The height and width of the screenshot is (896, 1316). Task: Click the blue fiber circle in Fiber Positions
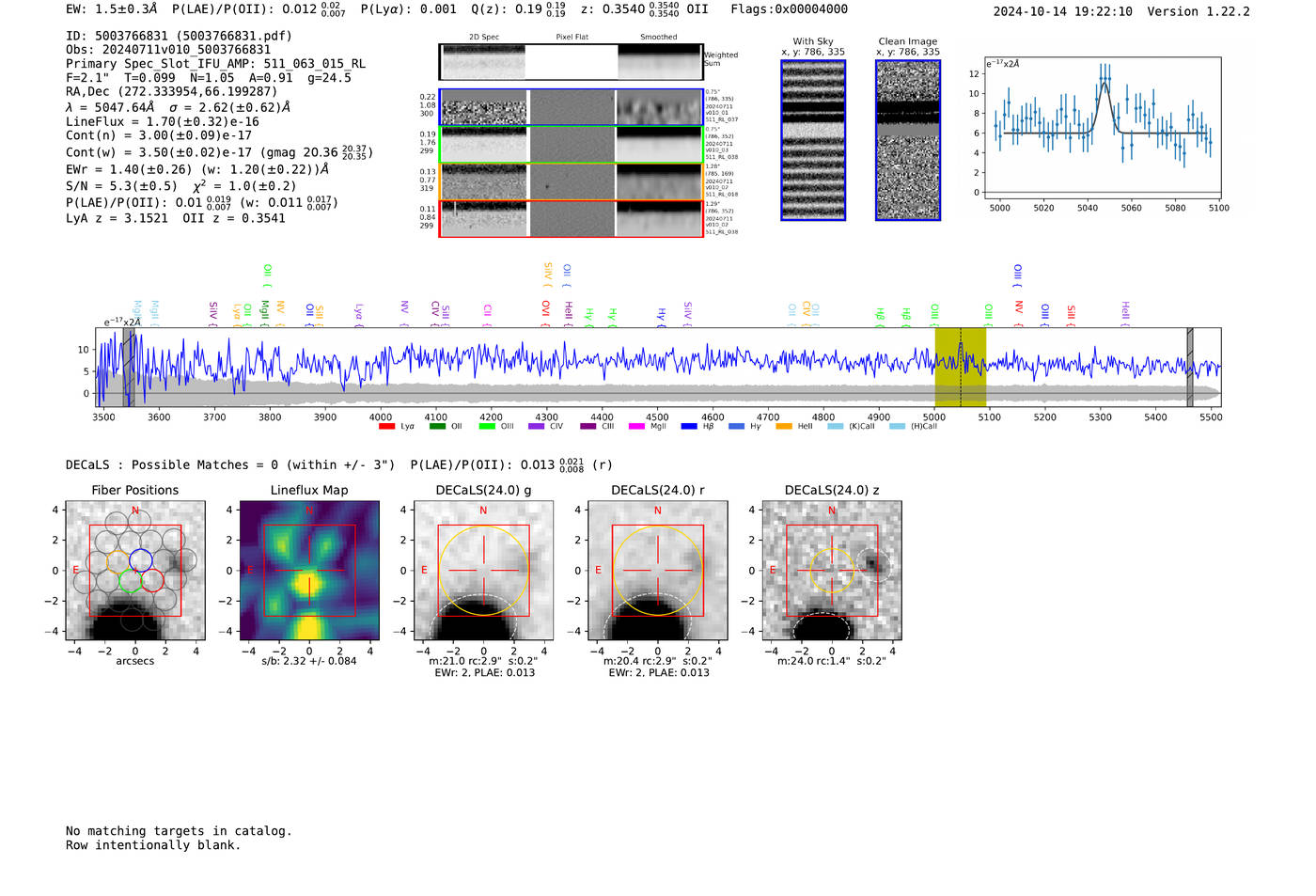pos(141,559)
